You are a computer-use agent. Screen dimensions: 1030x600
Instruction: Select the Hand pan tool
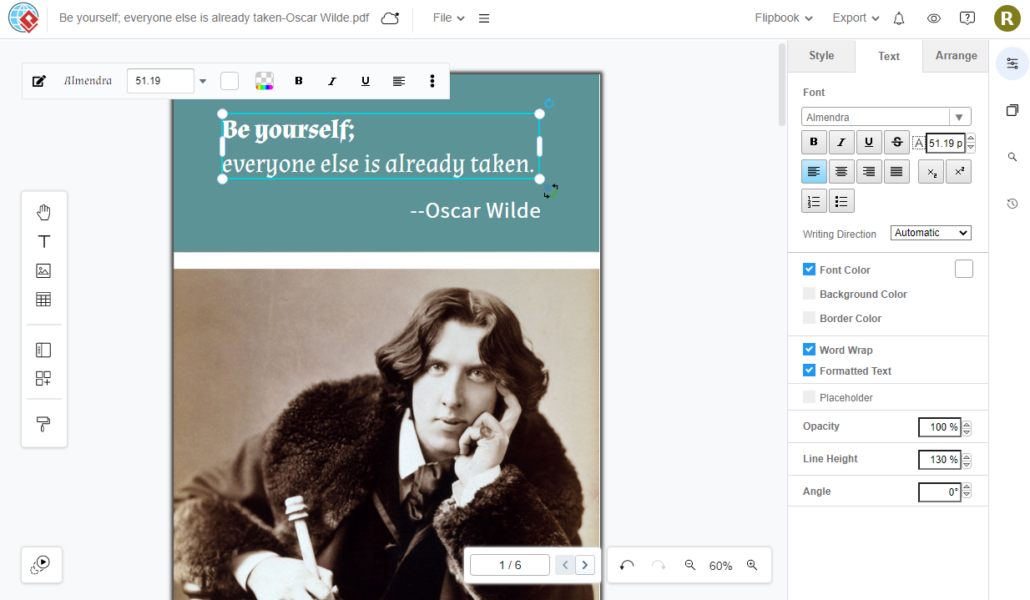coord(43,211)
